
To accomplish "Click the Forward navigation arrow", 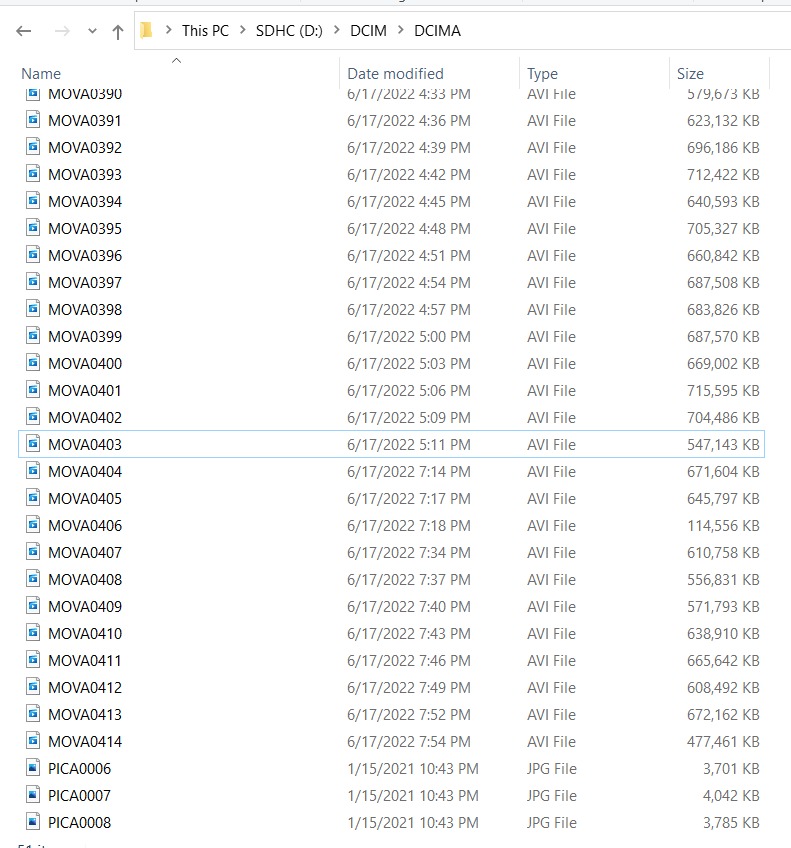I will point(62,31).
